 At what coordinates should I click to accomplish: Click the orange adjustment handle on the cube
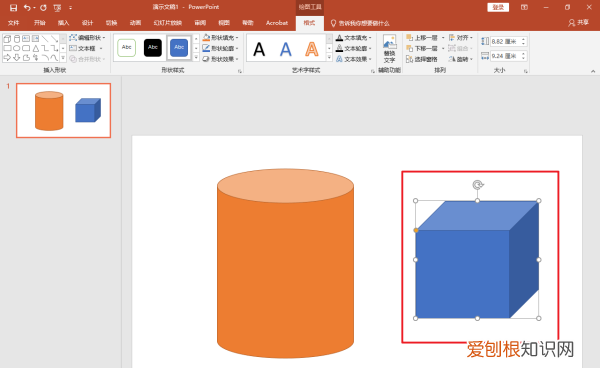click(x=416, y=230)
